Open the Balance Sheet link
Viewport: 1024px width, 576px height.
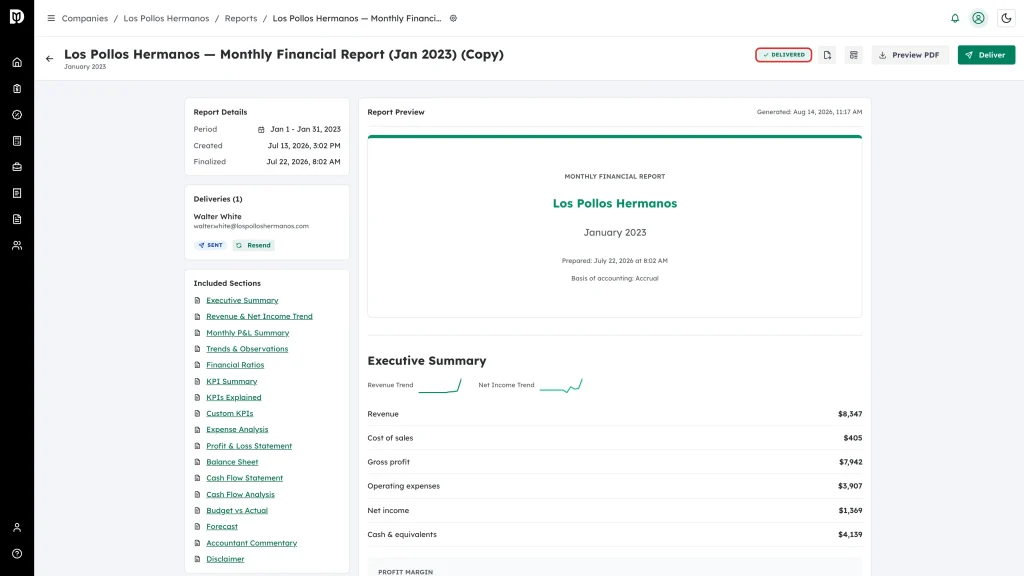click(232, 462)
